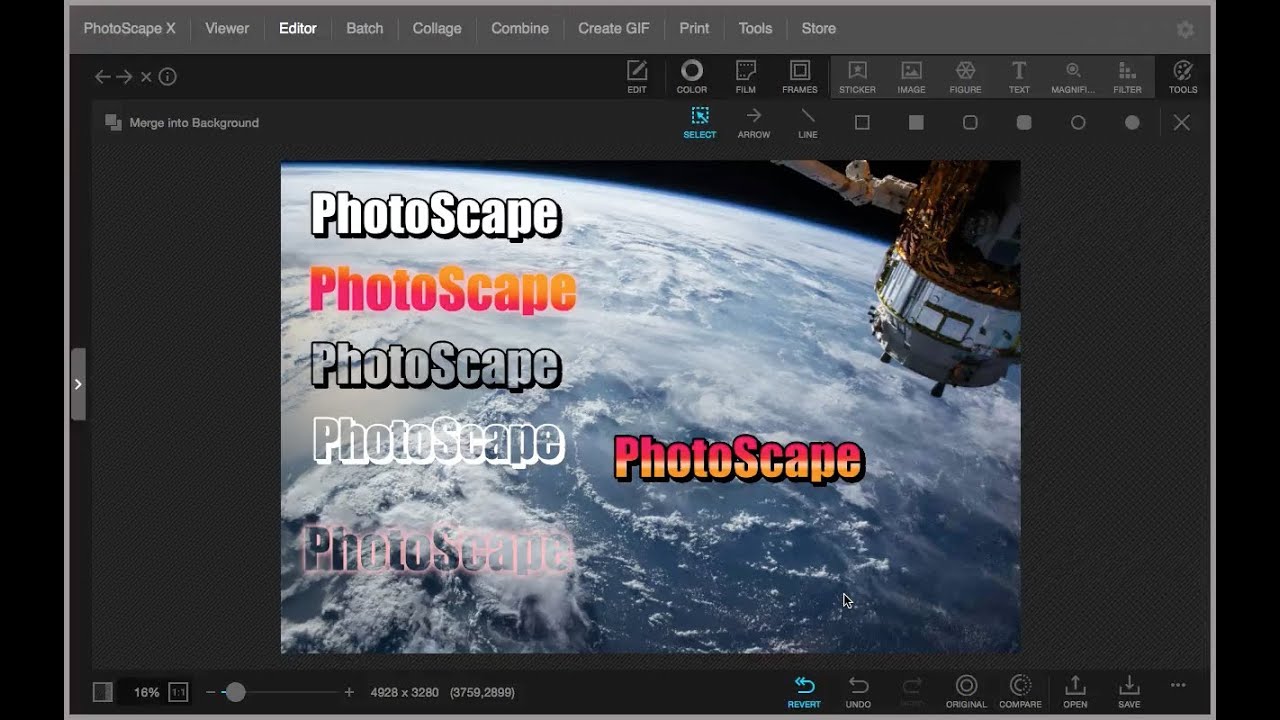
Task: Select the filled circle shape
Action: click(x=1132, y=122)
